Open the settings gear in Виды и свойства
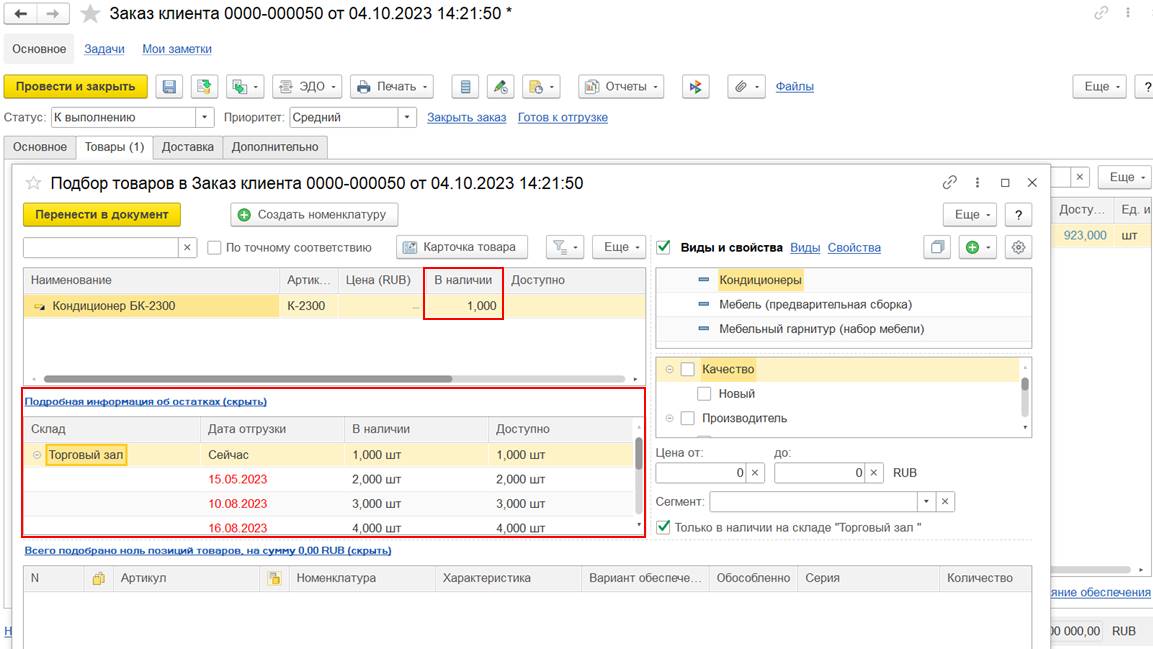Image resolution: width=1153 pixels, height=649 pixels. (x=1018, y=247)
